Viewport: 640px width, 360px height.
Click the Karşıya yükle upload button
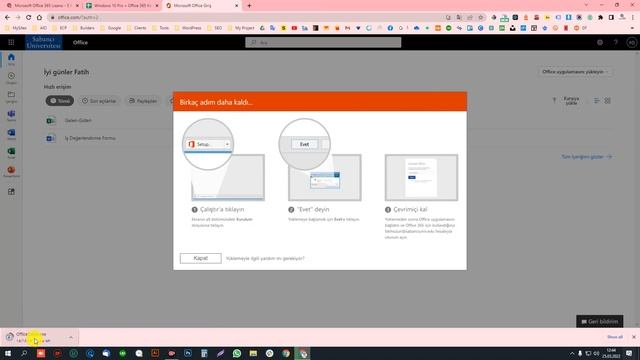pyautogui.click(x=567, y=101)
